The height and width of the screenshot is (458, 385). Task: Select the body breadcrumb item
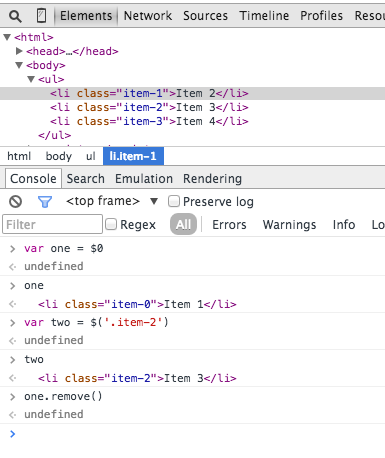(59, 156)
